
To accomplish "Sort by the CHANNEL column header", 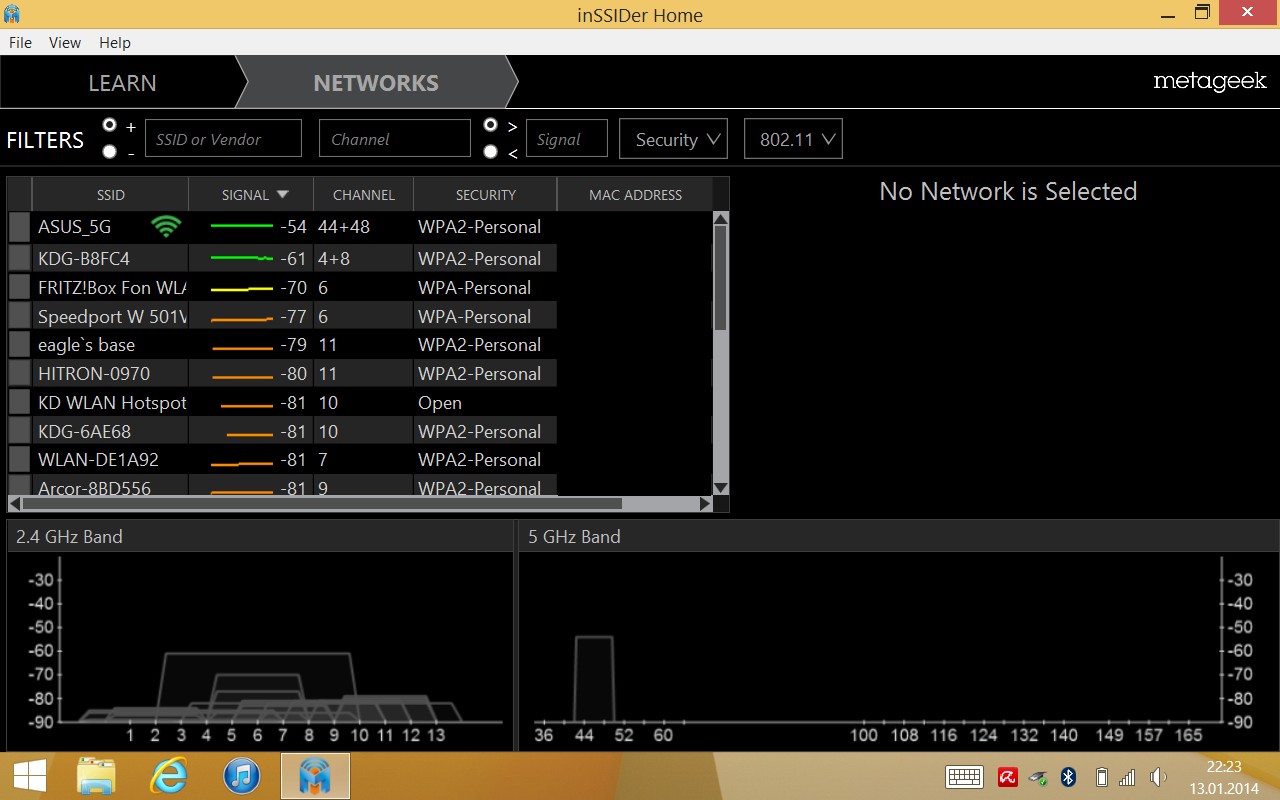I will (364, 195).
